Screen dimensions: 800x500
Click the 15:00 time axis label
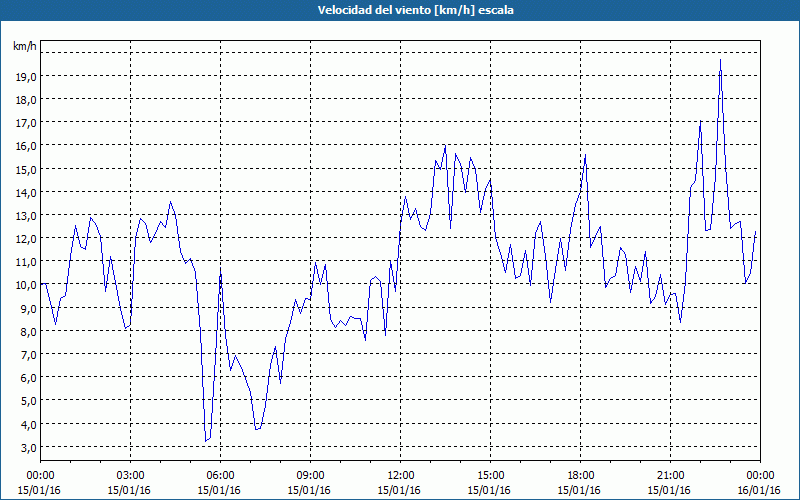click(490, 476)
